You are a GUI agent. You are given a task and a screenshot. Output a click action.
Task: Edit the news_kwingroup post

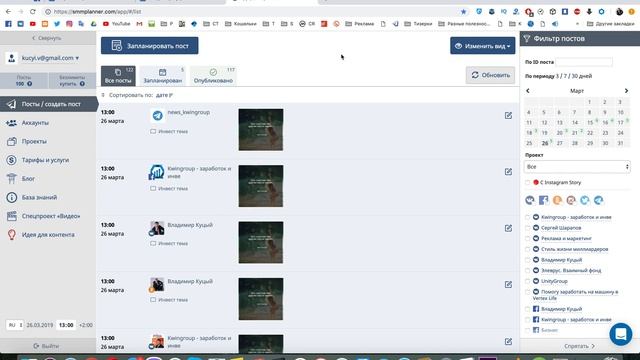pyautogui.click(x=508, y=116)
